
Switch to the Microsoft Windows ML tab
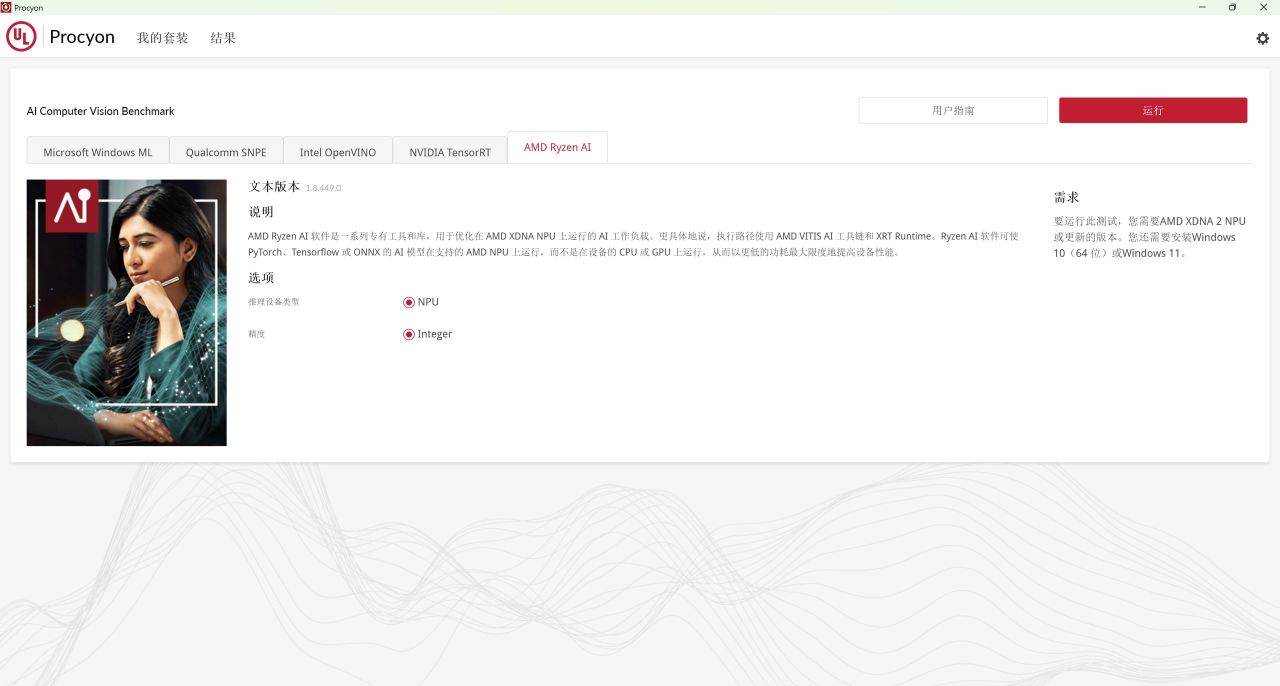point(98,152)
